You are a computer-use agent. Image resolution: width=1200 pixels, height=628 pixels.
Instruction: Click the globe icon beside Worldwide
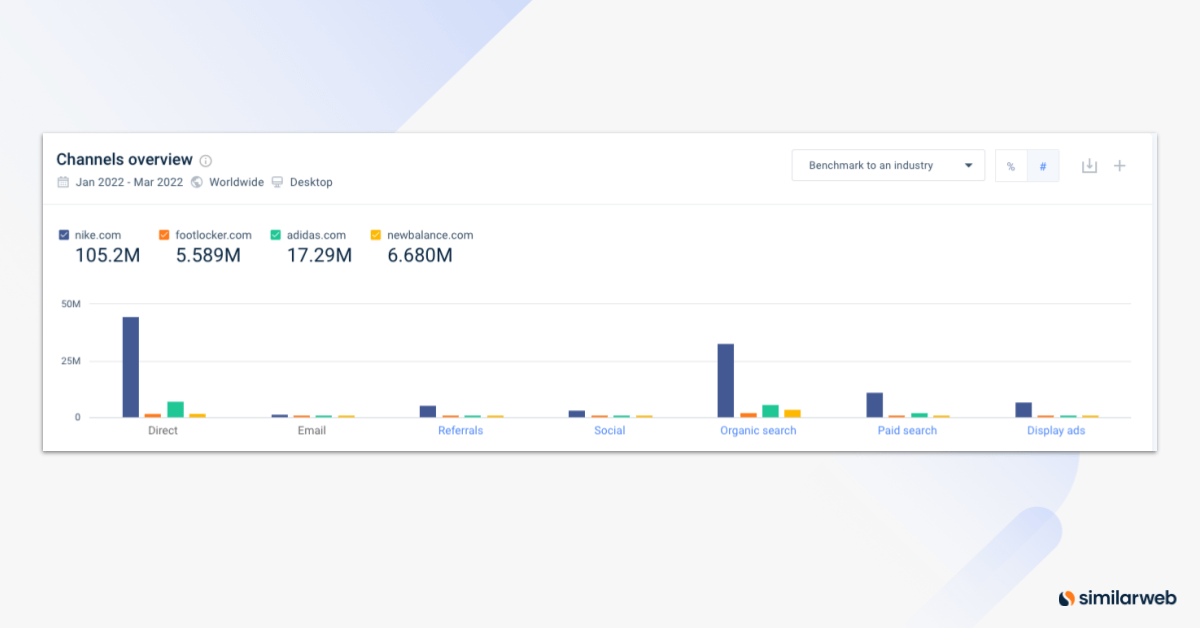pos(197,182)
